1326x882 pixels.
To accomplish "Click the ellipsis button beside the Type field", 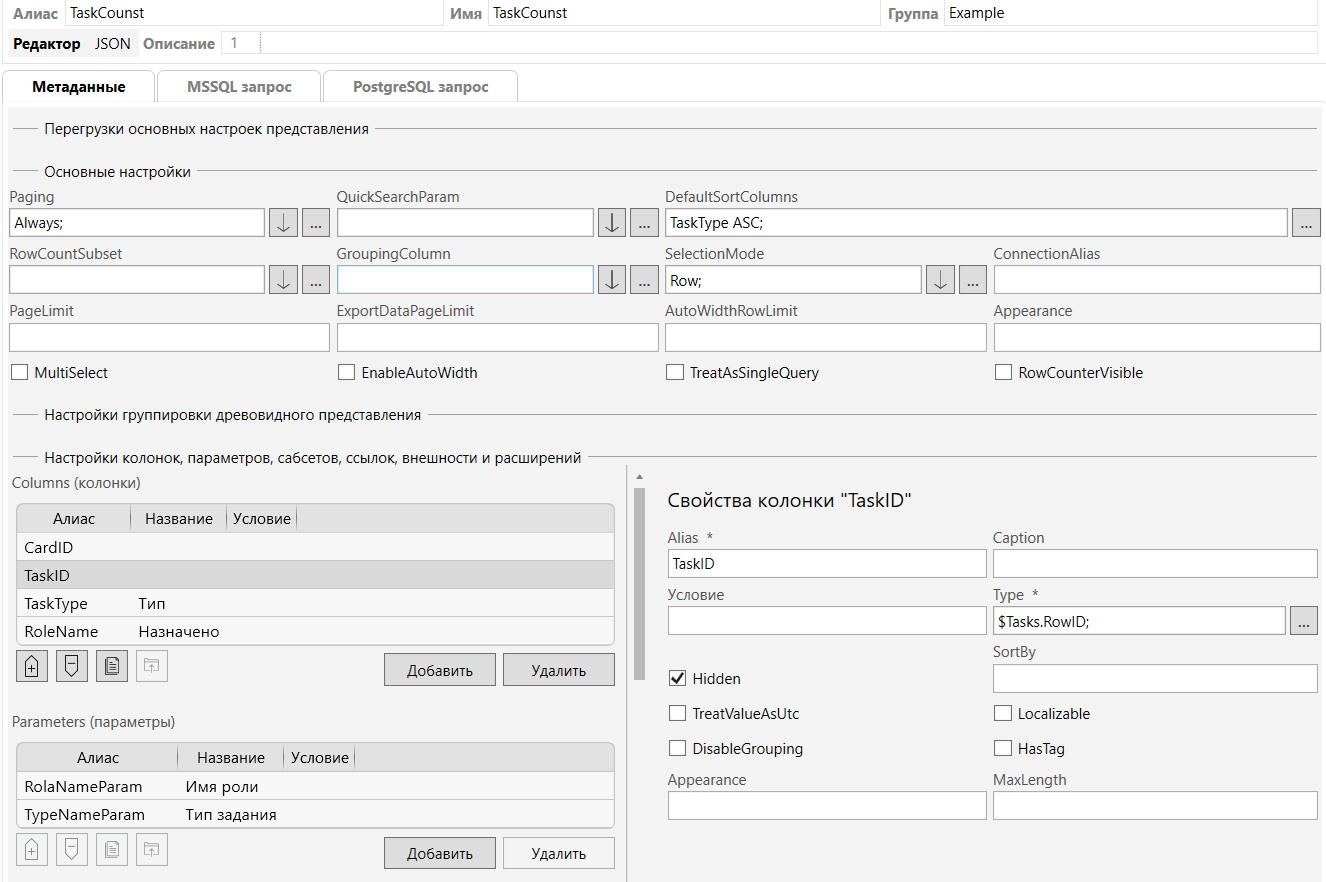I will click(1304, 621).
